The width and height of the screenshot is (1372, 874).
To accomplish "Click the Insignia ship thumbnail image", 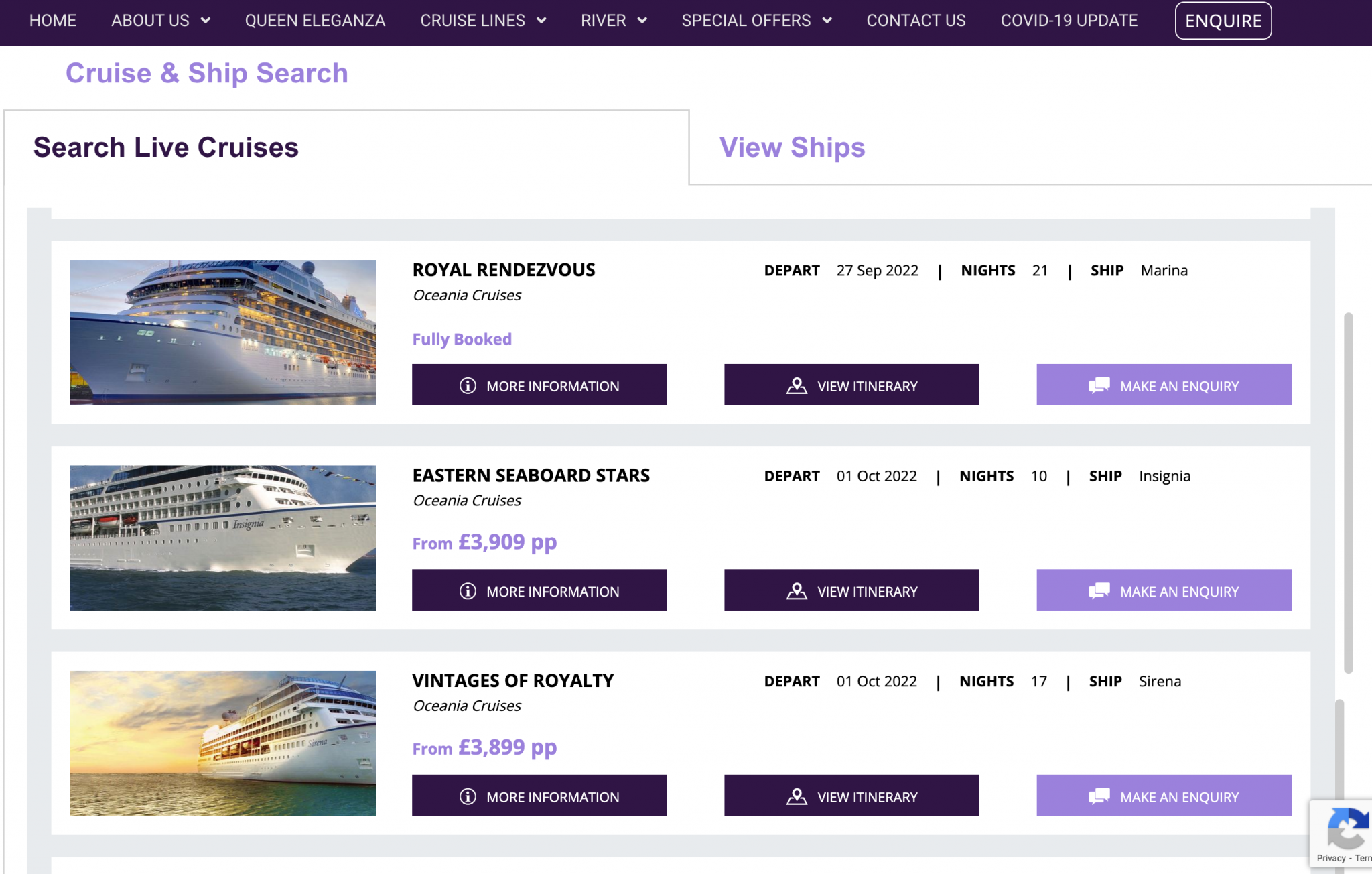I will pos(223,538).
